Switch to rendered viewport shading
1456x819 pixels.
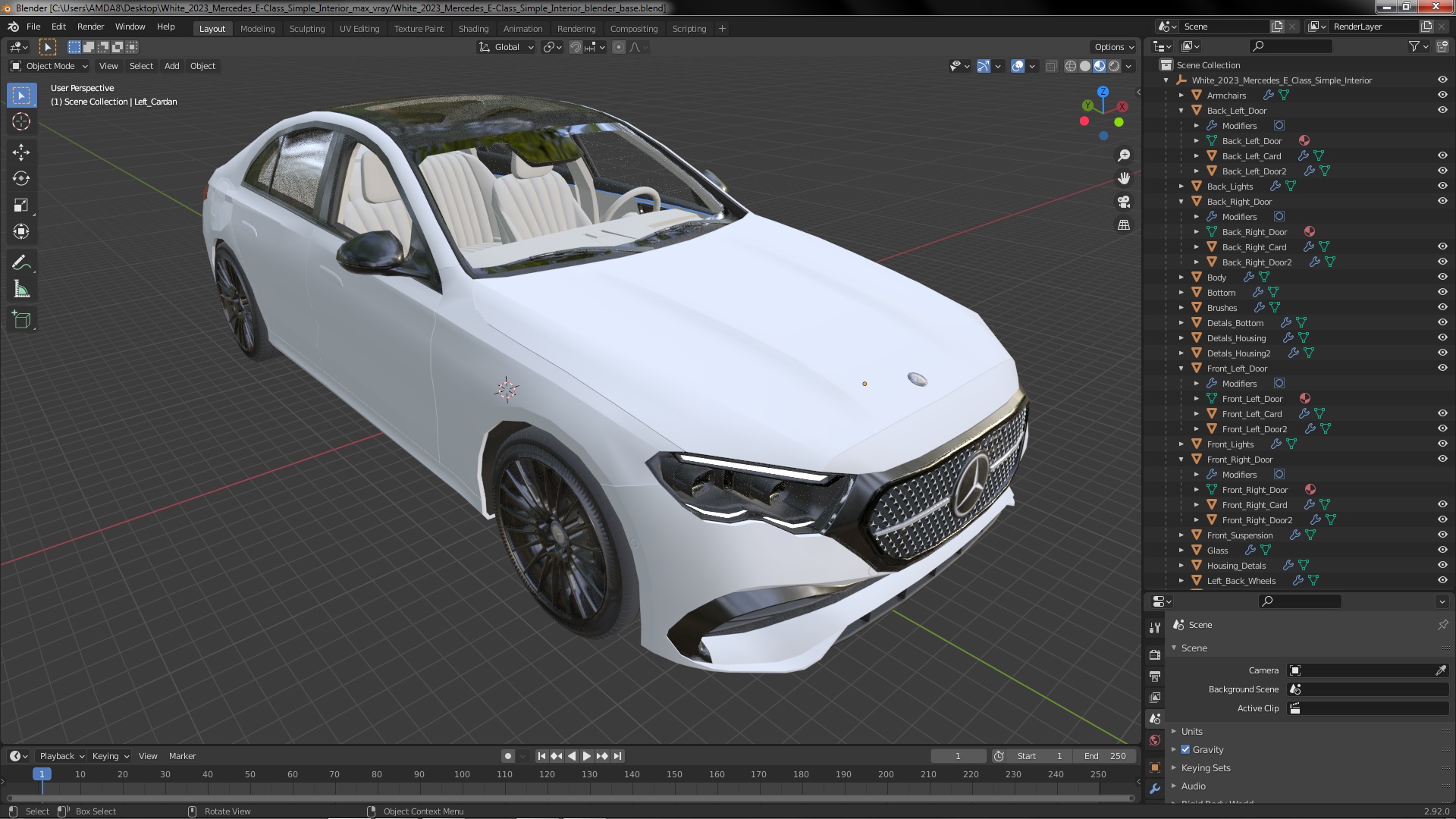click(1114, 67)
